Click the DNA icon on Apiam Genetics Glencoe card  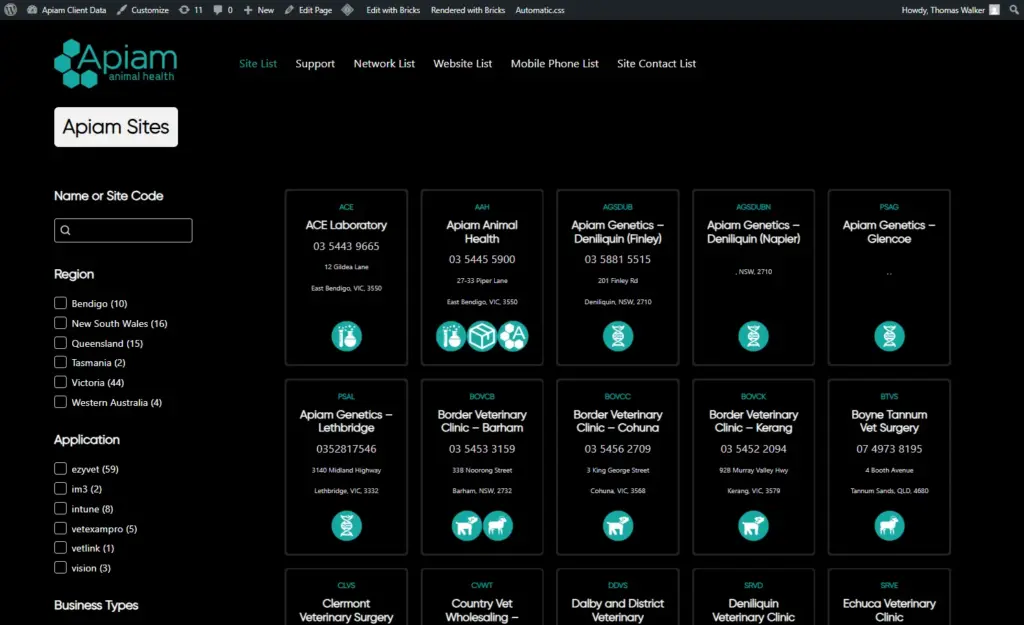click(x=889, y=336)
